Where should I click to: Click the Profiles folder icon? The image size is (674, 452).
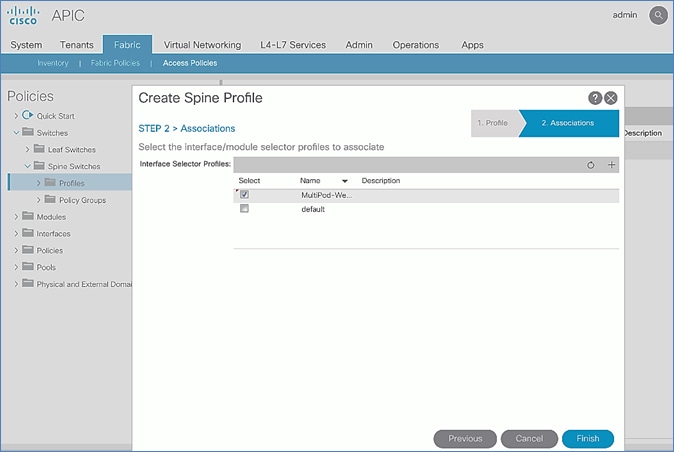50,182
